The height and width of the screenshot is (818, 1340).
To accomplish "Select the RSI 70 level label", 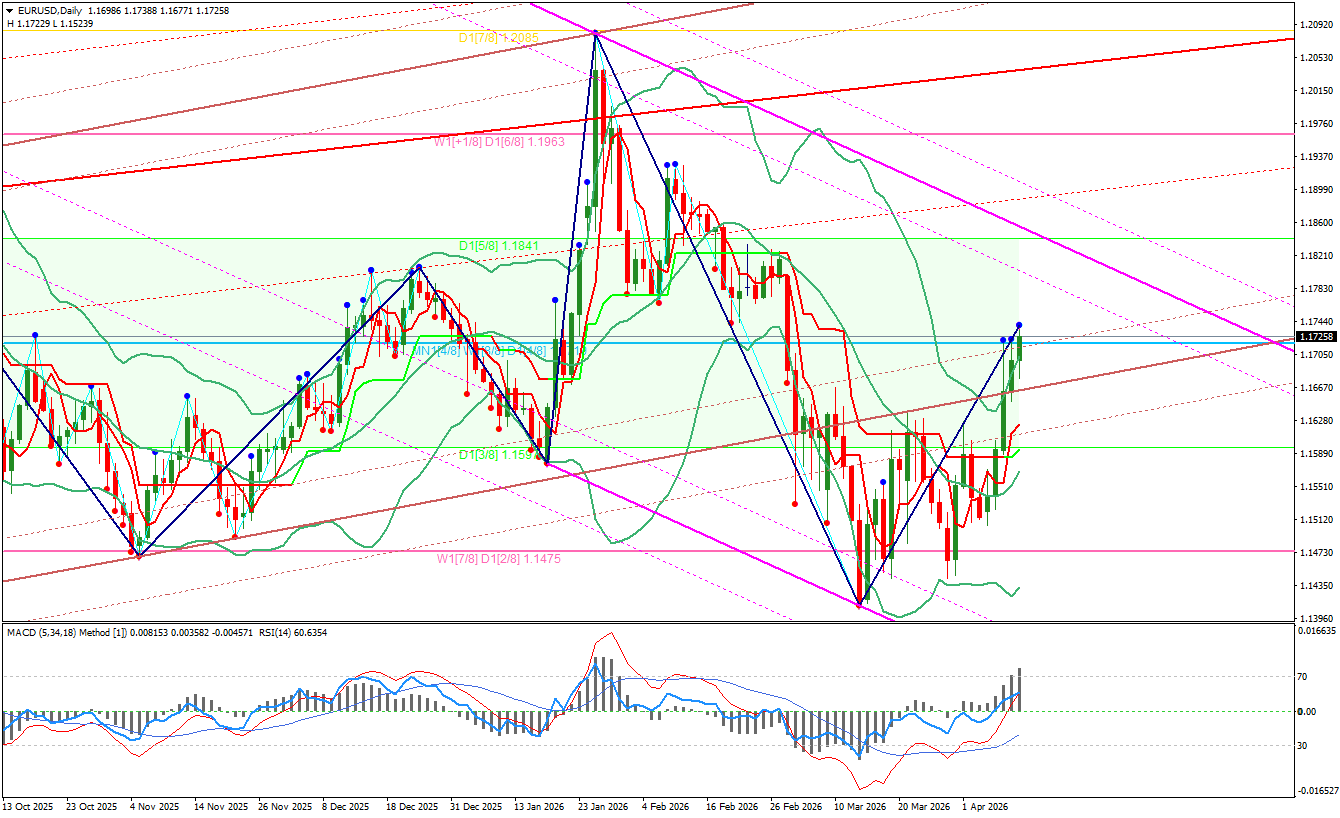I will tap(1304, 677).
